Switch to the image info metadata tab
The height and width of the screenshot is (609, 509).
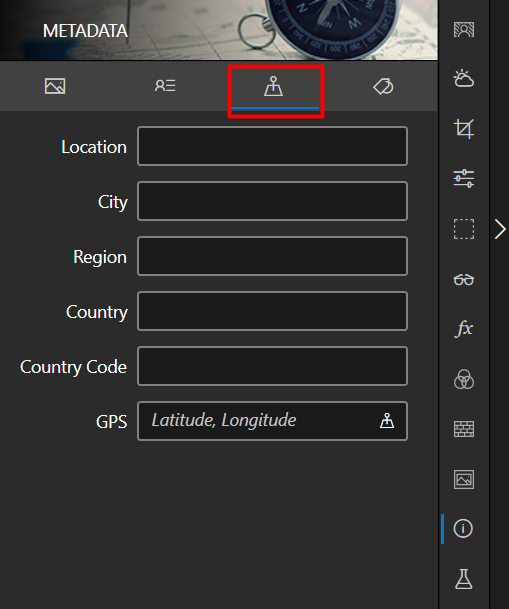click(x=55, y=86)
